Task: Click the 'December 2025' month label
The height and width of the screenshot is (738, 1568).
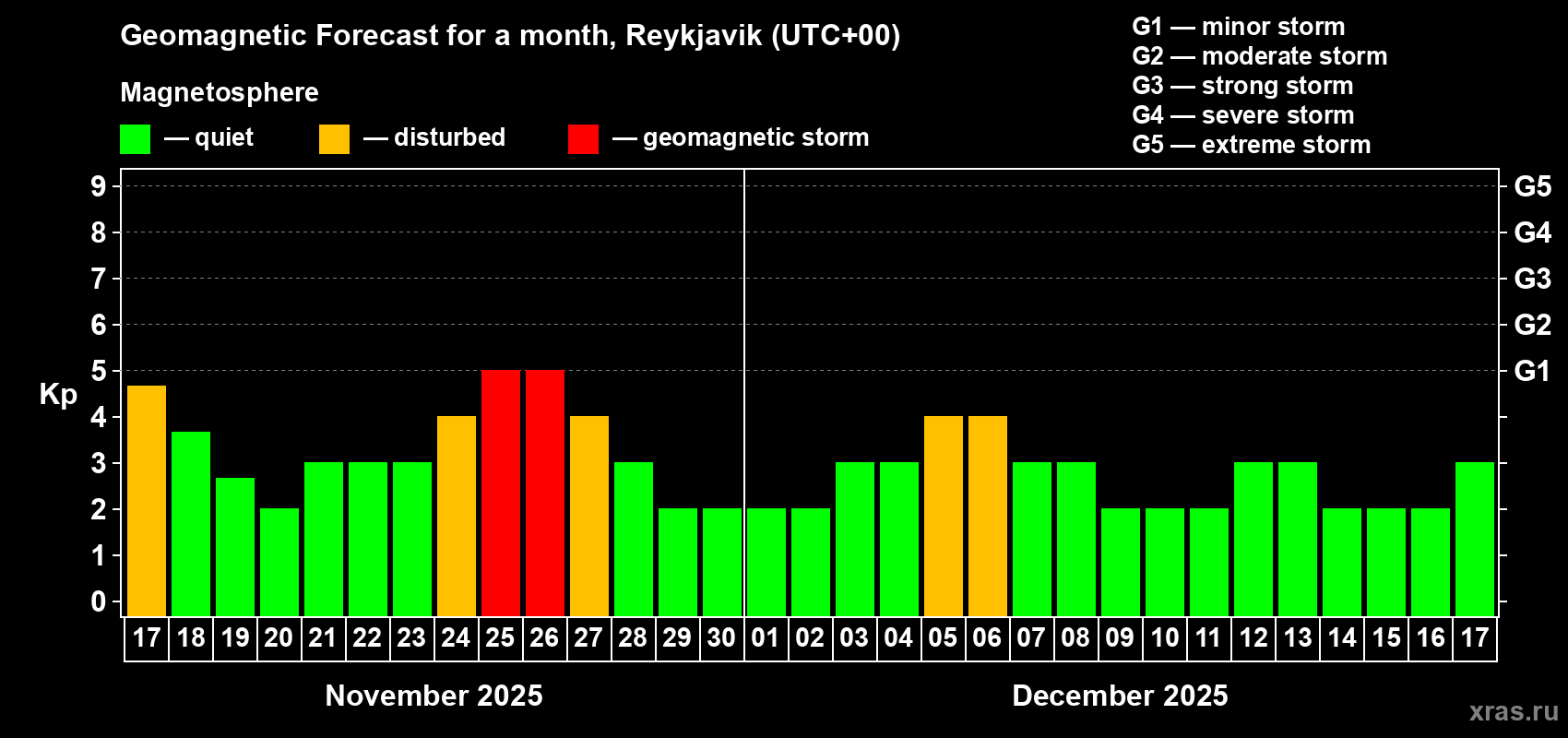Action: (x=1121, y=696)
